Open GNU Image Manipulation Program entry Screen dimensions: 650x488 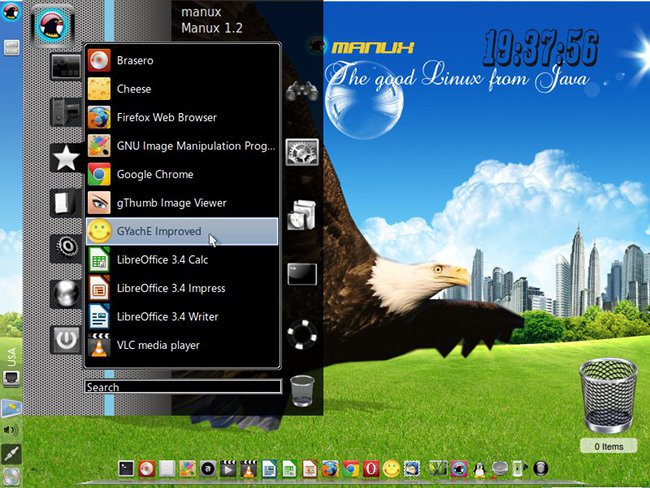tap(182, 146)
